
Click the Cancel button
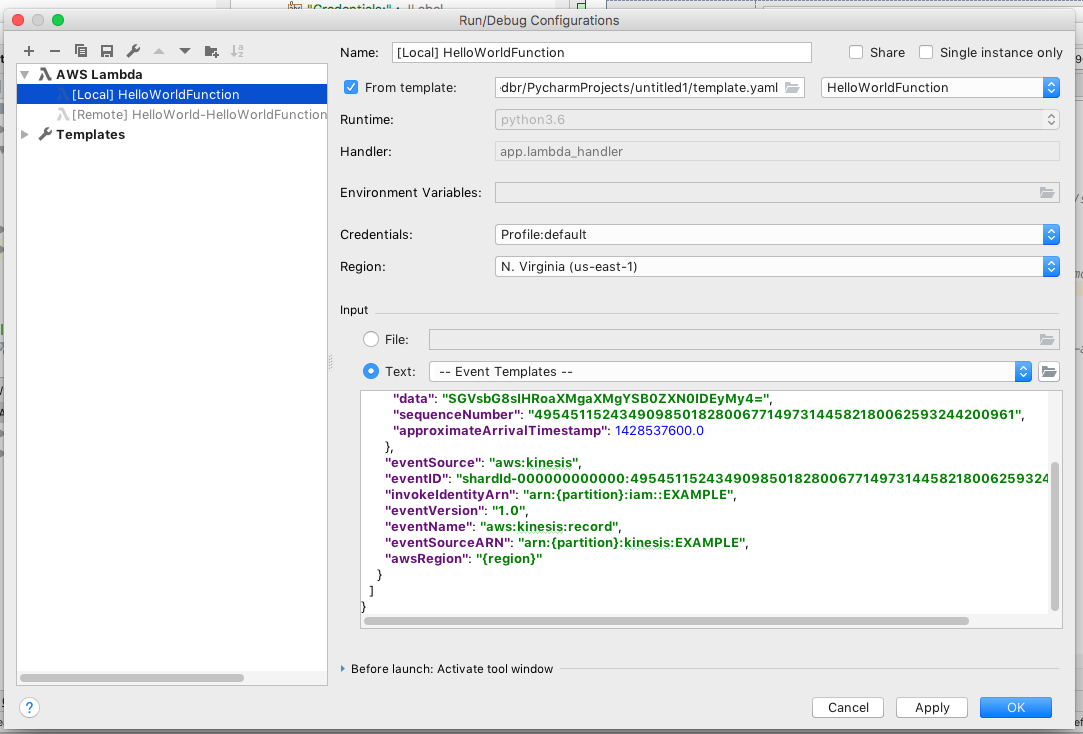point(847,707)
